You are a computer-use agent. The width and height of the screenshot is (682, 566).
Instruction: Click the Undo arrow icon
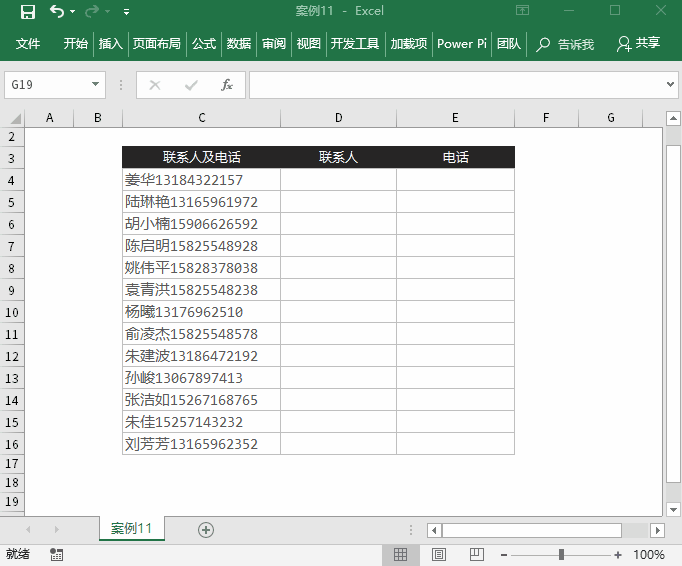point(57,11)
